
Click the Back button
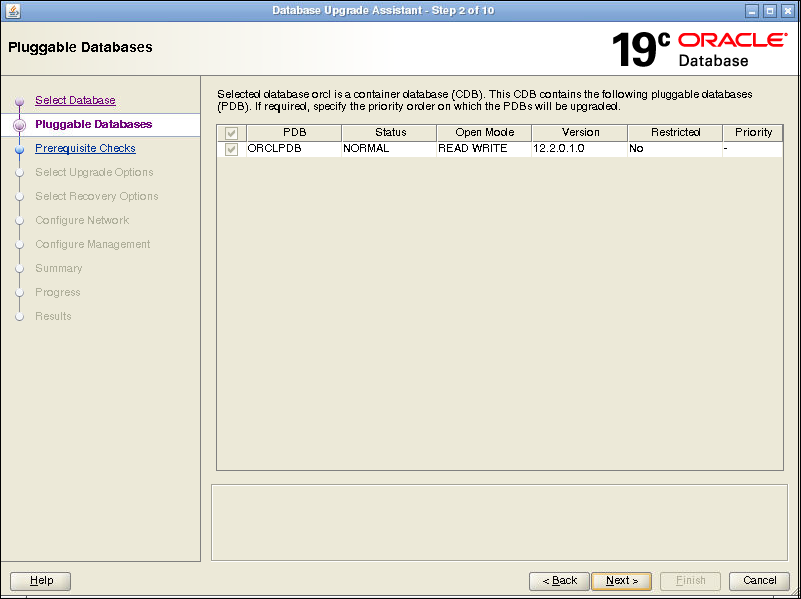559,580
